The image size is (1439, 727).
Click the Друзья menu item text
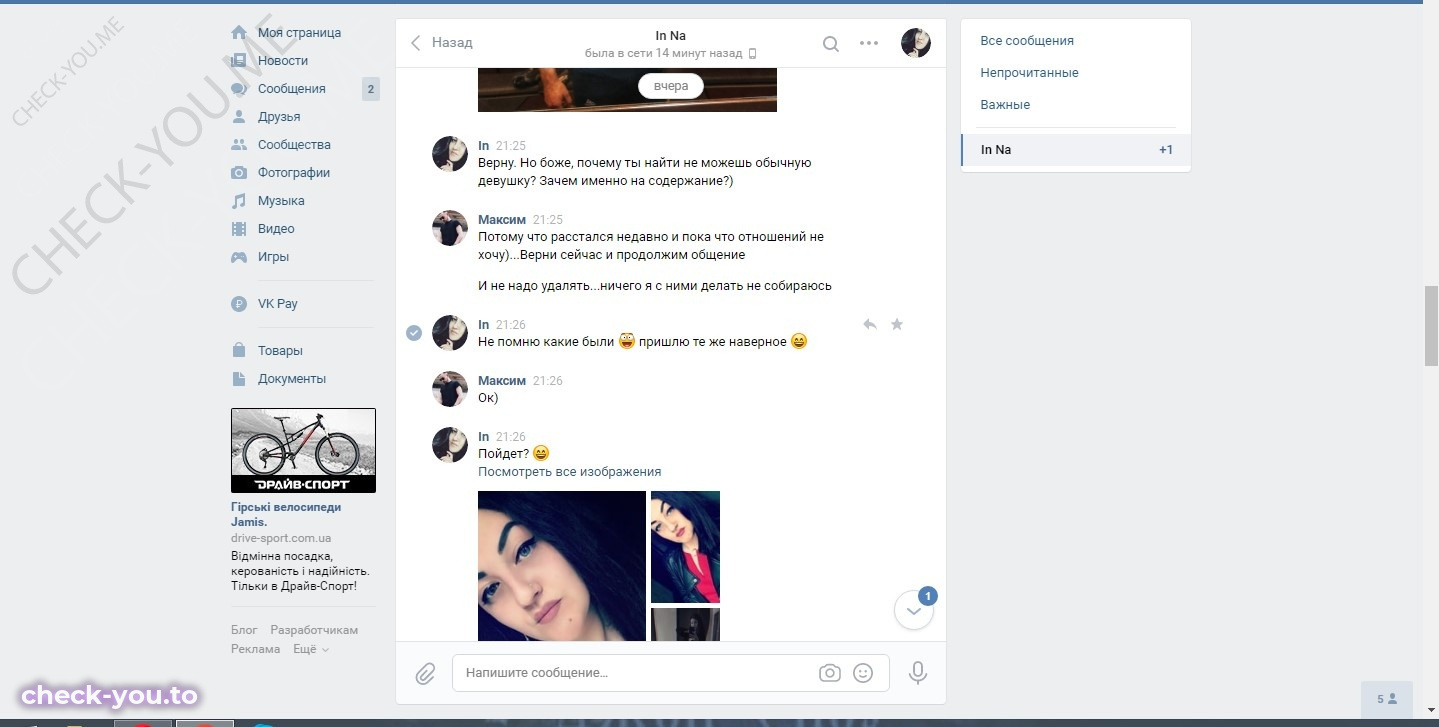279,117
